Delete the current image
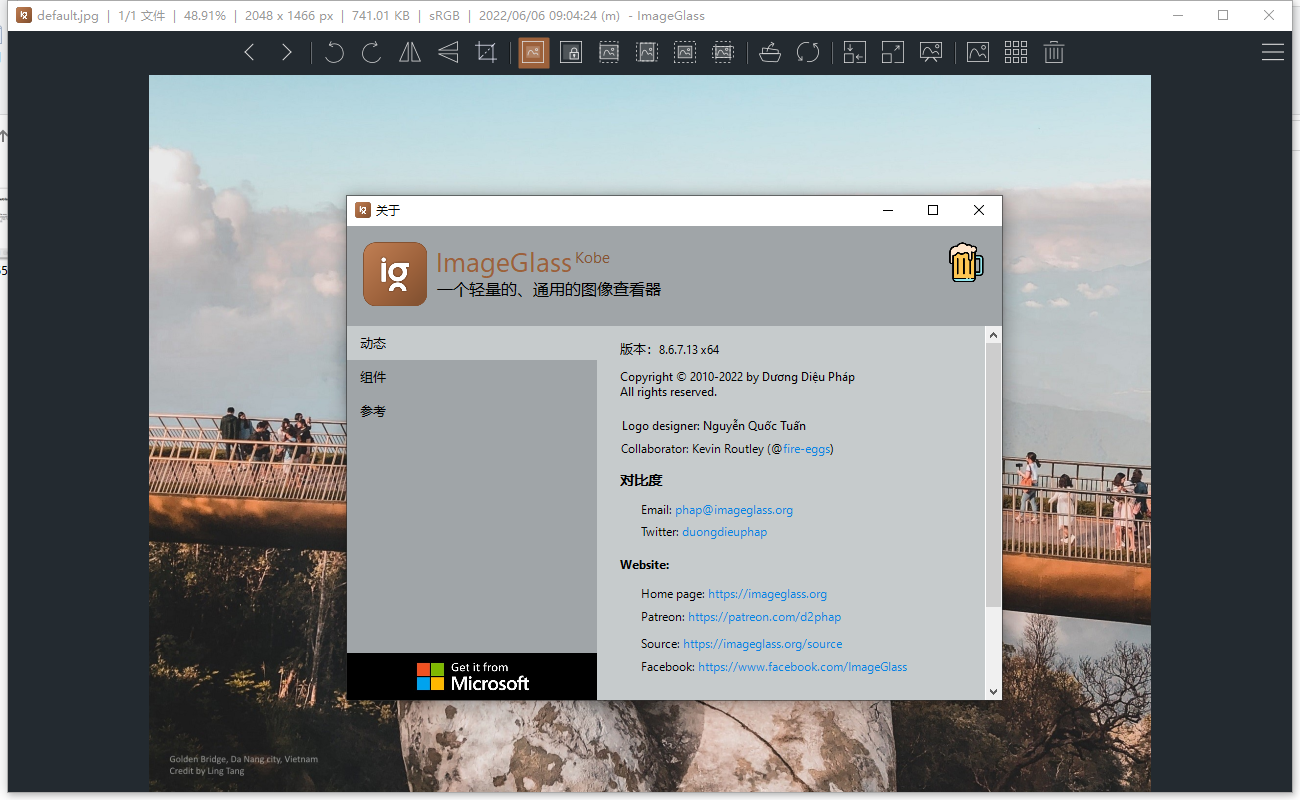1300x800 pixels. click(1053, 52)
